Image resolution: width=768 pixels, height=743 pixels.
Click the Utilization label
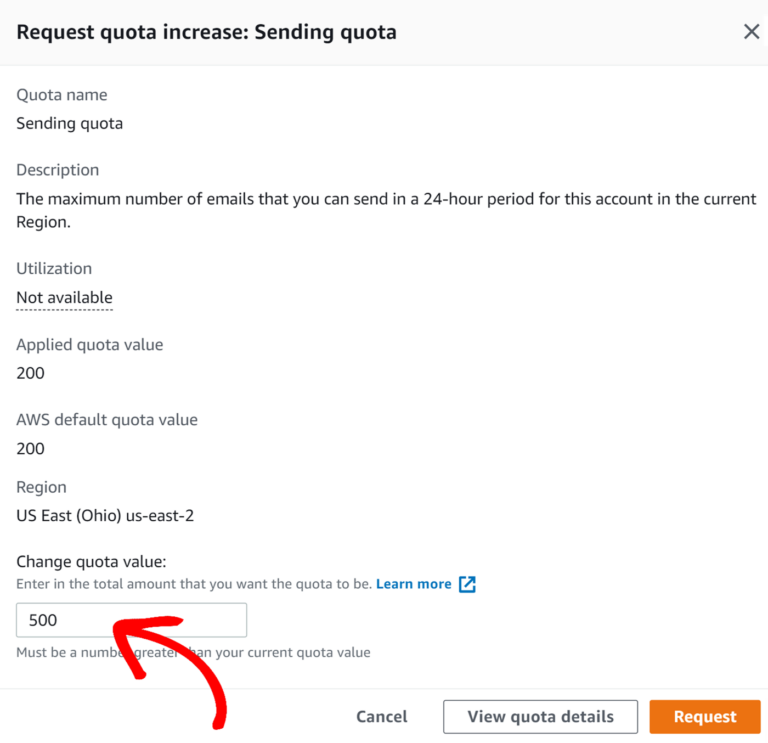click(x=54, y=268)
